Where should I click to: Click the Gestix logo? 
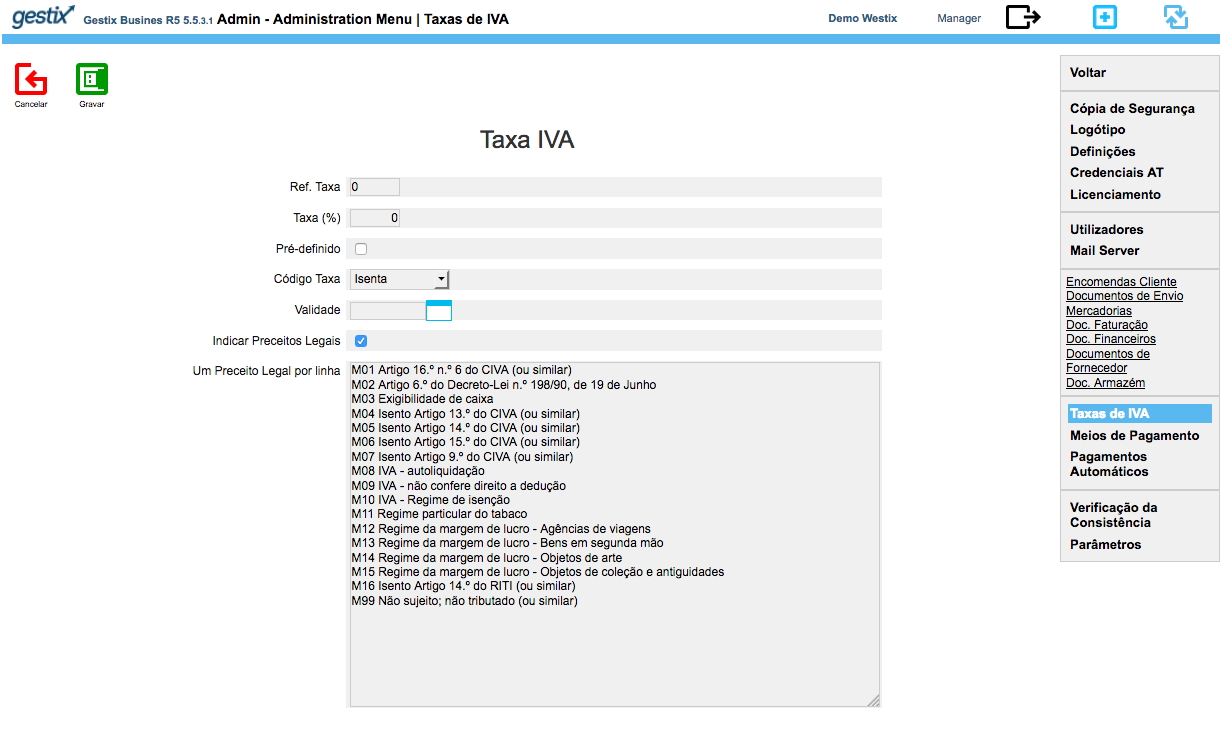pos(43,17)
